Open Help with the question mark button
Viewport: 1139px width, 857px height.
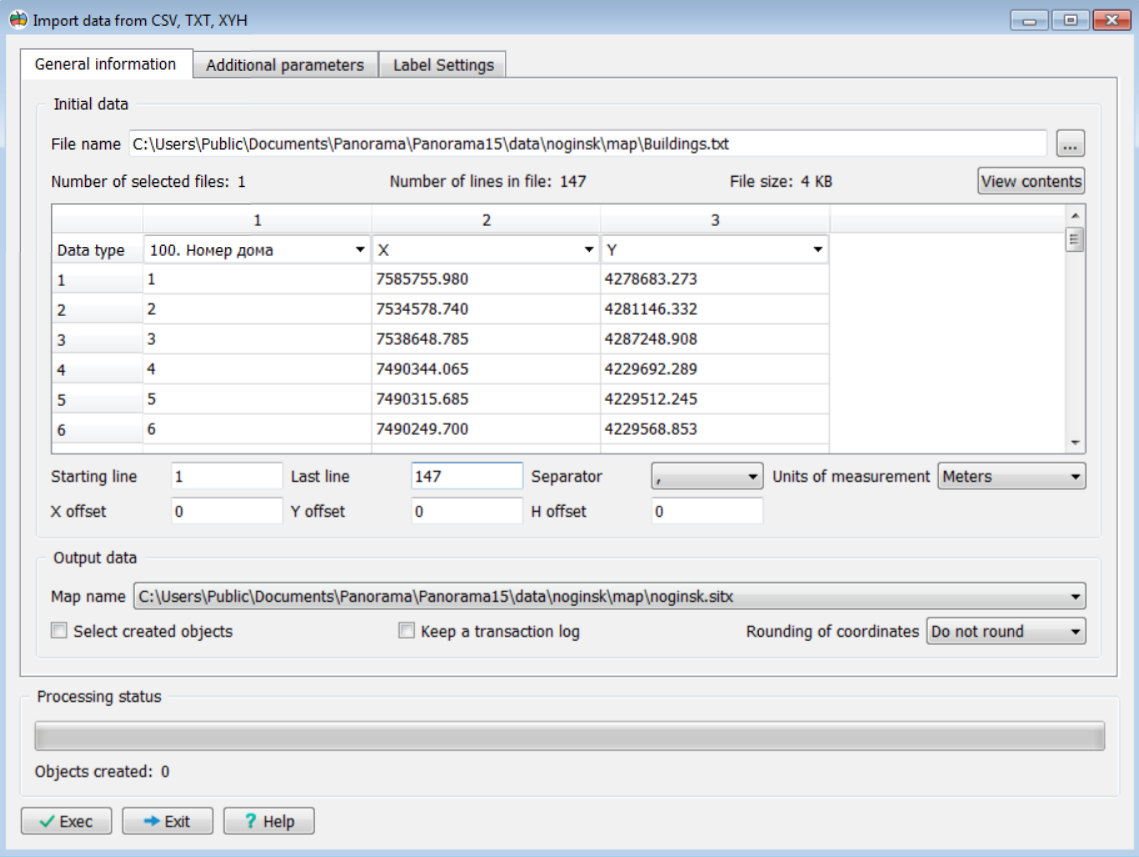(268, 821)
